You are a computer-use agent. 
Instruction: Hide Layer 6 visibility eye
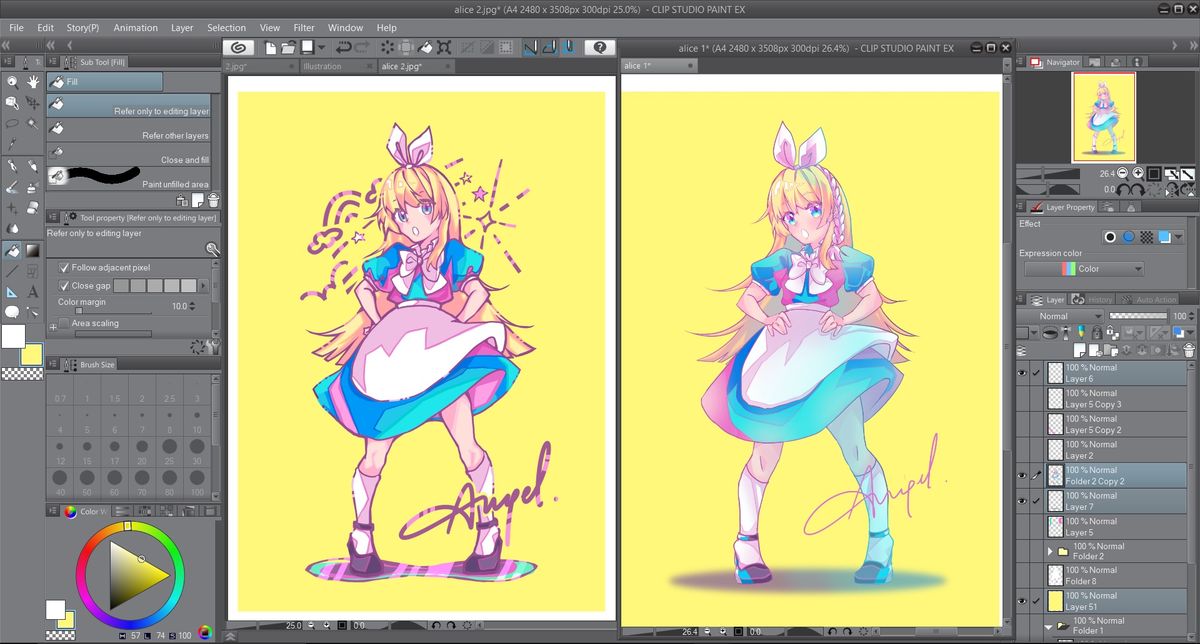click(x=1022, y=373)
